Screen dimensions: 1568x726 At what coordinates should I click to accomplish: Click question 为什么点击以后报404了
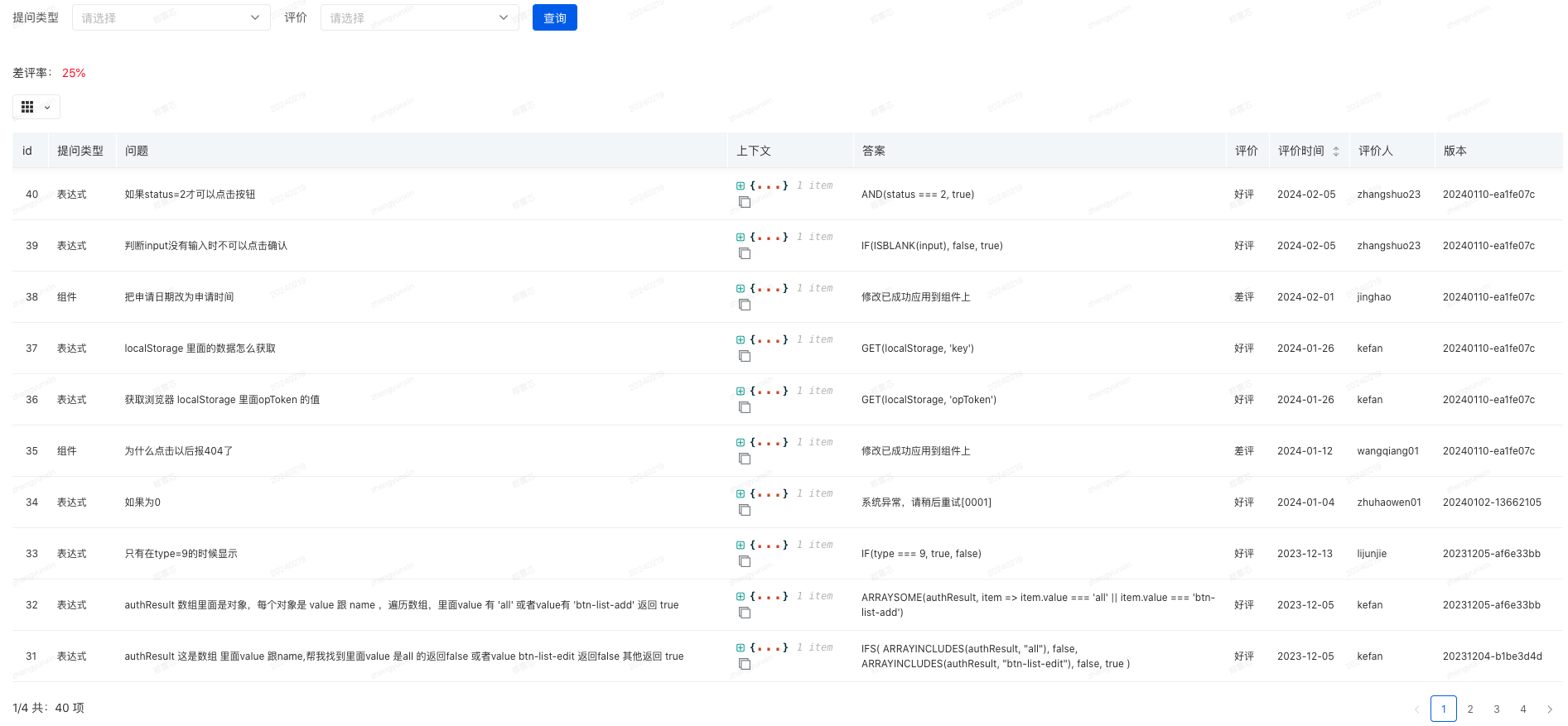(x=179, y=451)
